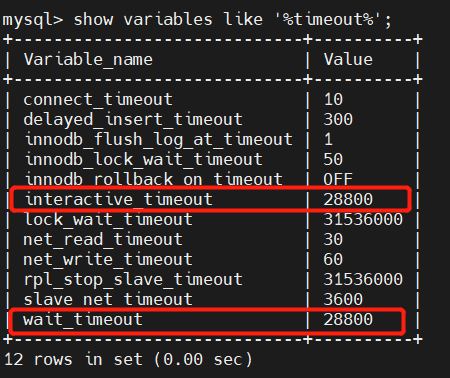This screenshot has width=450, height=378.
Task: Click delayed_insert_timeout value 300
Action: [x=338, y=119]
